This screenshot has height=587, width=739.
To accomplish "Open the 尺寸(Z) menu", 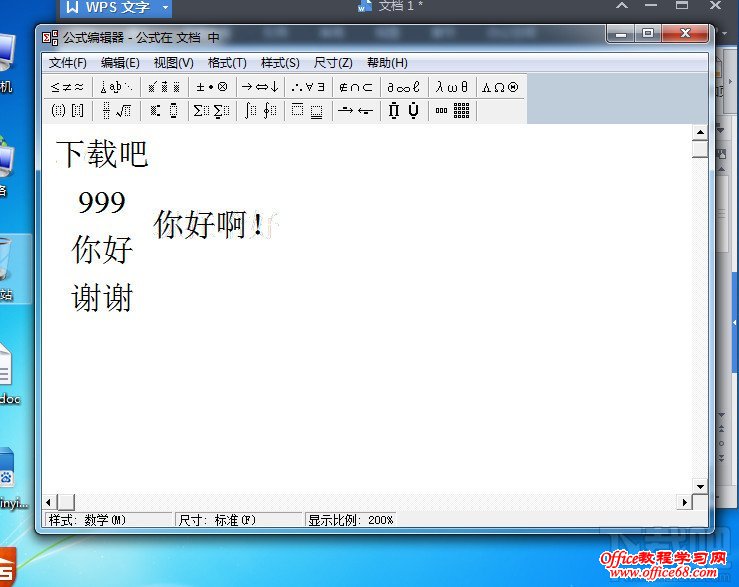I will click(x=333, y=63).
